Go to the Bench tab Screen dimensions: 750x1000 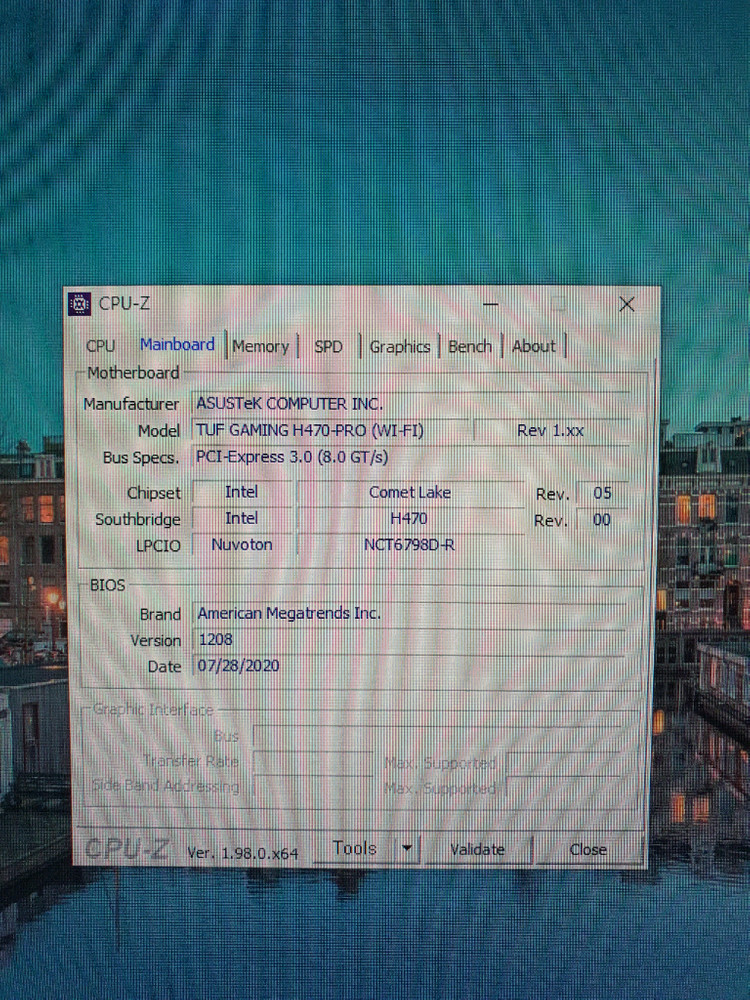click(x=470, y=347)
